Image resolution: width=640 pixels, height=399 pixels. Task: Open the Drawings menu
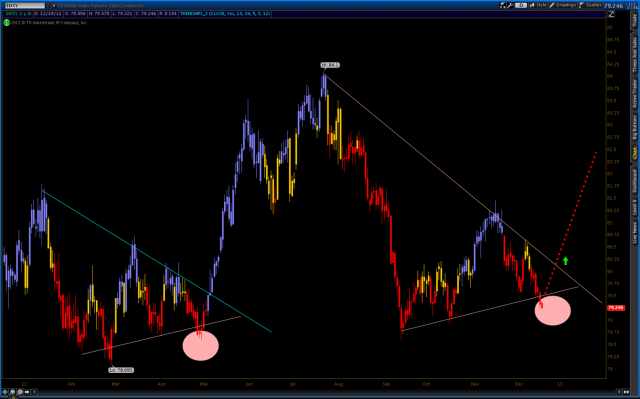563,5
